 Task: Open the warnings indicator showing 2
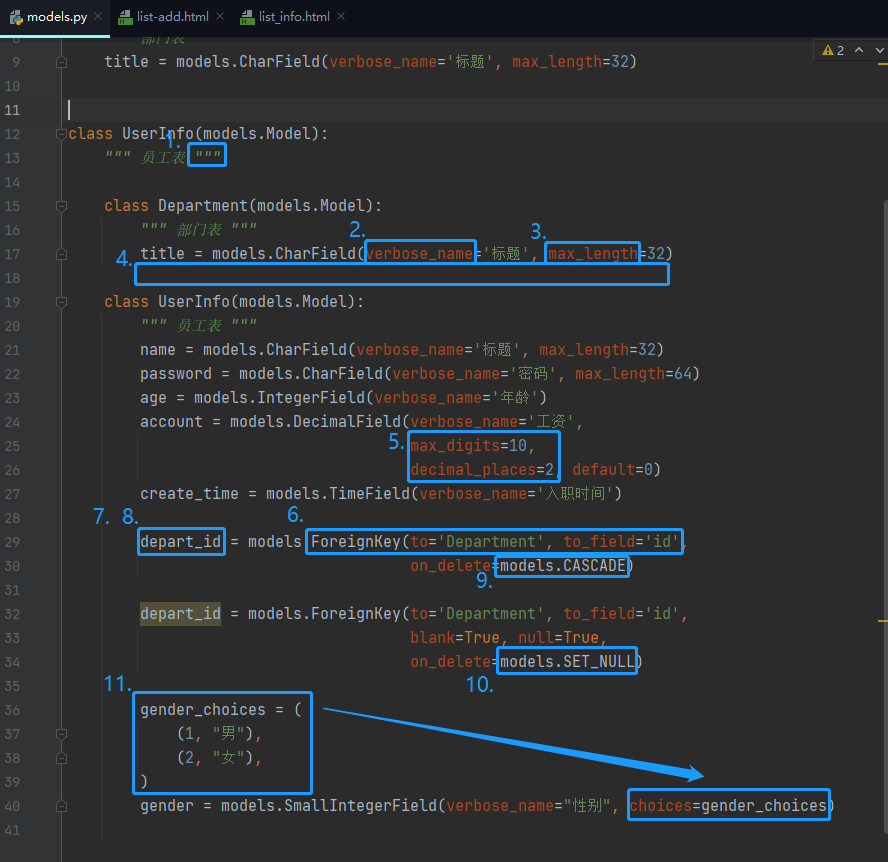(x=833, y=50)
